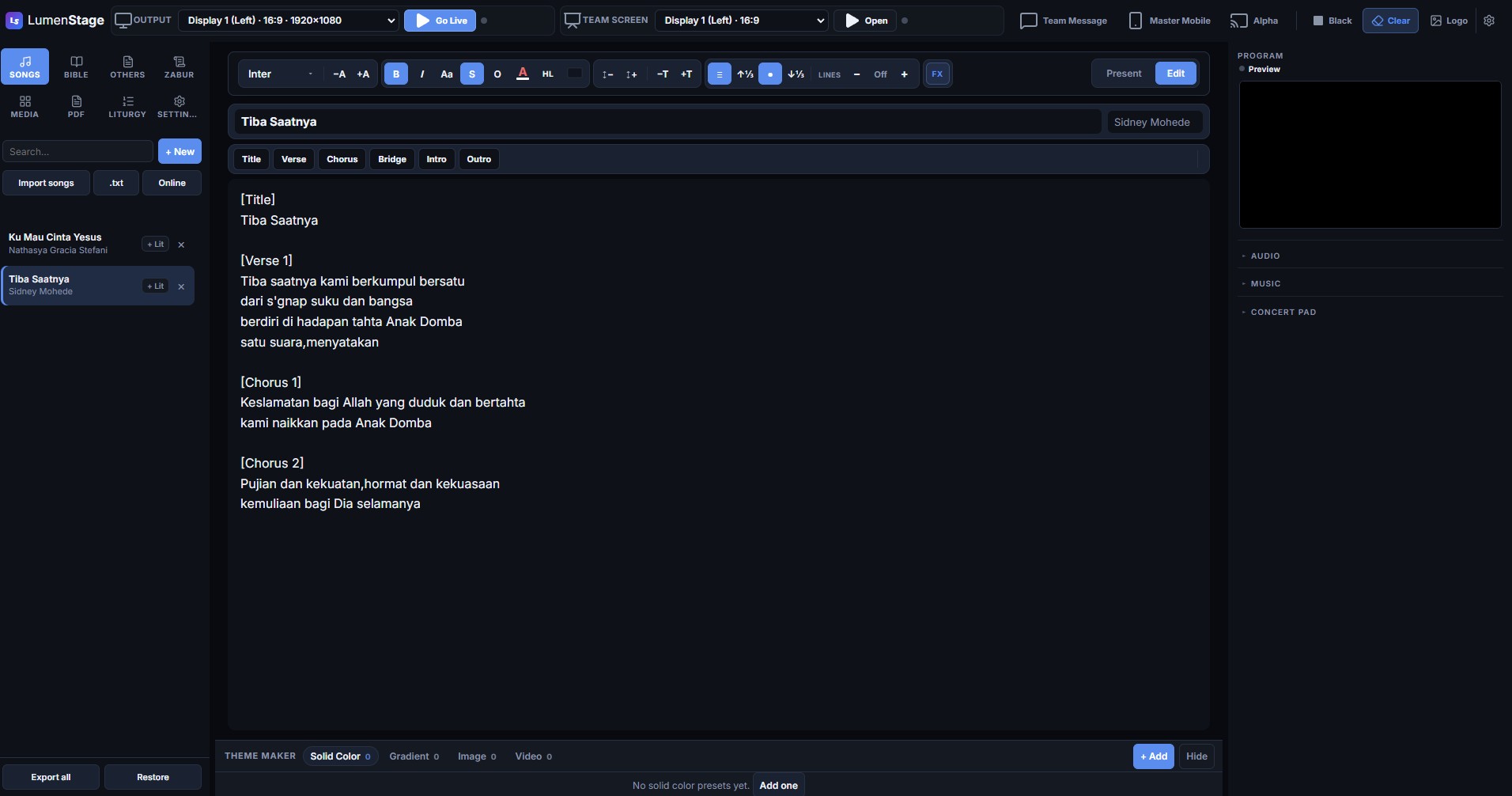Add Ku Mau Cinta Yesus to liturgy

pyautogui.click(x=156, y=244)
